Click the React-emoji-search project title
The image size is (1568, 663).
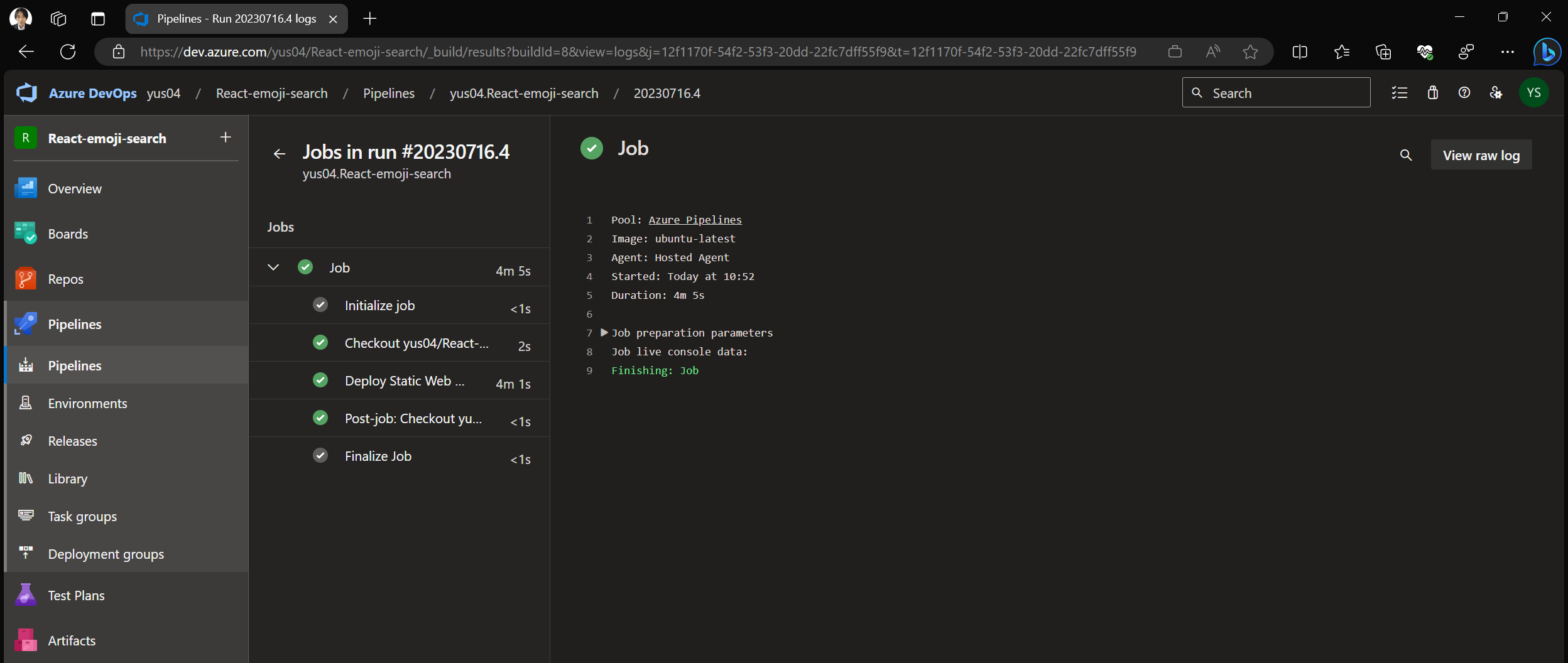pyautogui.click(x=107, y=138)
